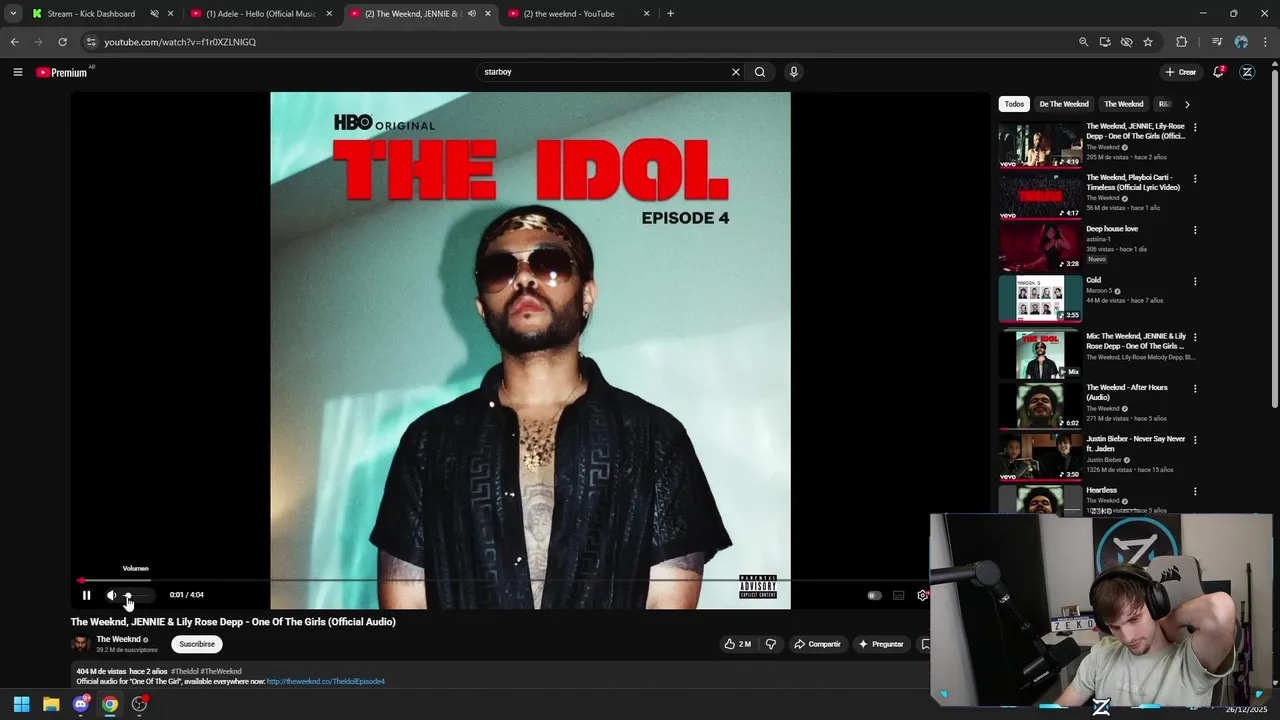Open options for One Of The Girls recommendation

(x=1195, y=128)
